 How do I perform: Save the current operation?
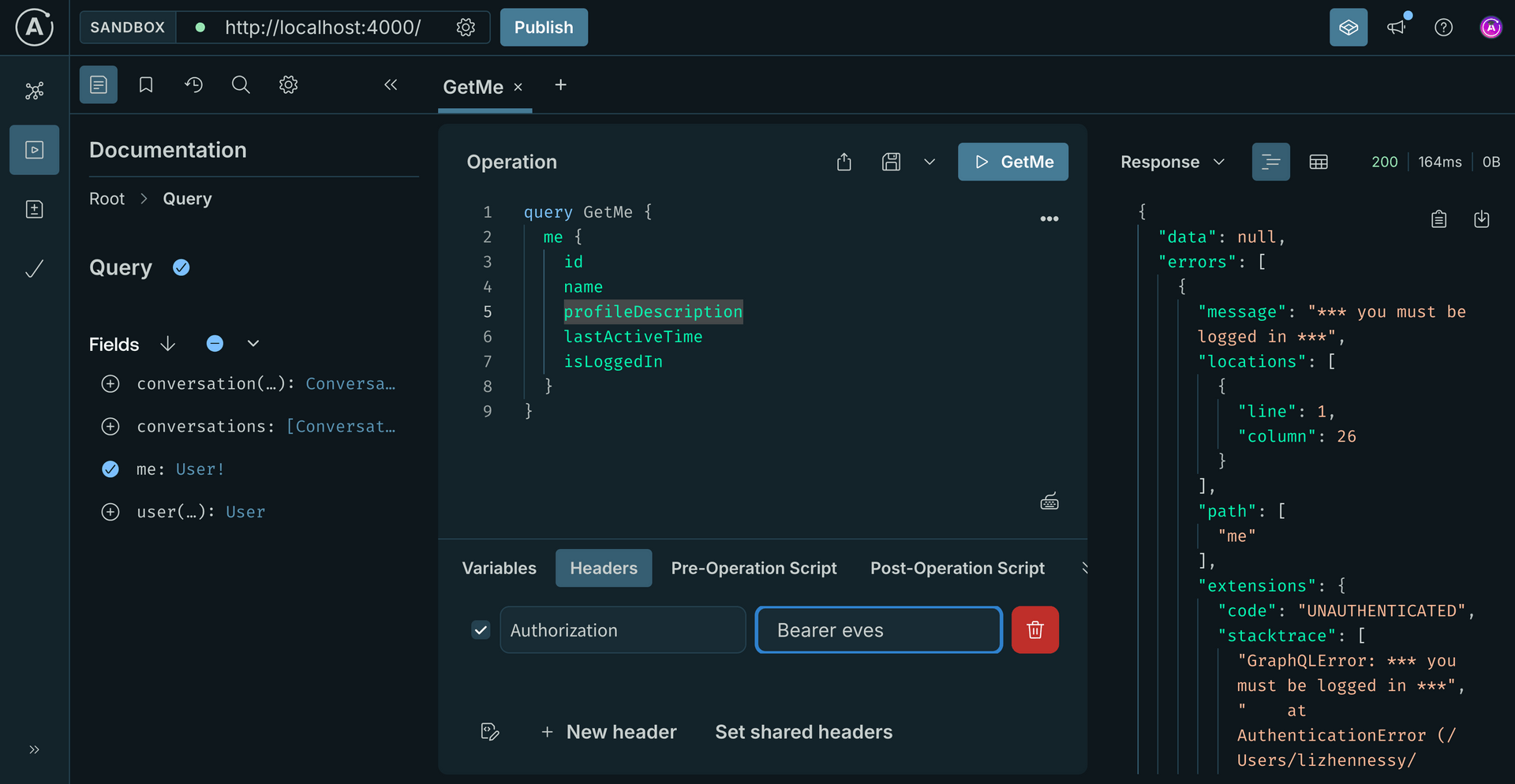pos(891,162)
